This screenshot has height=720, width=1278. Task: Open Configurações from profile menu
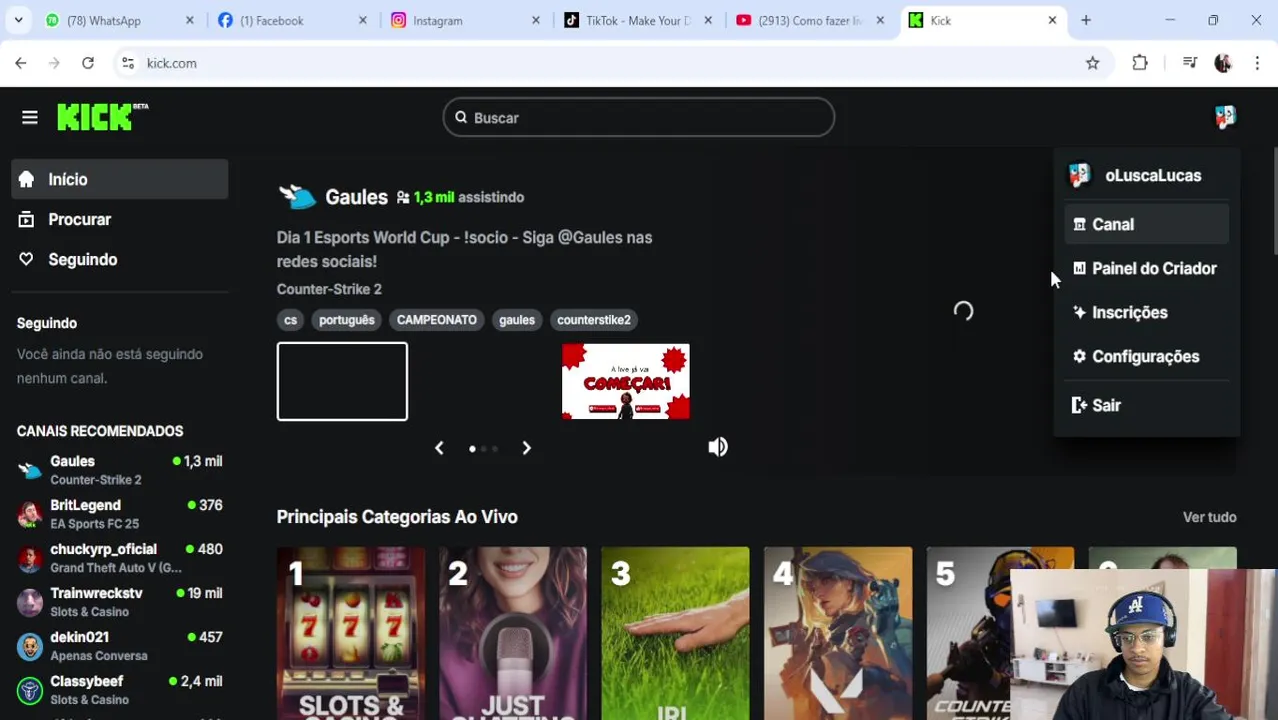(1146, 357)
